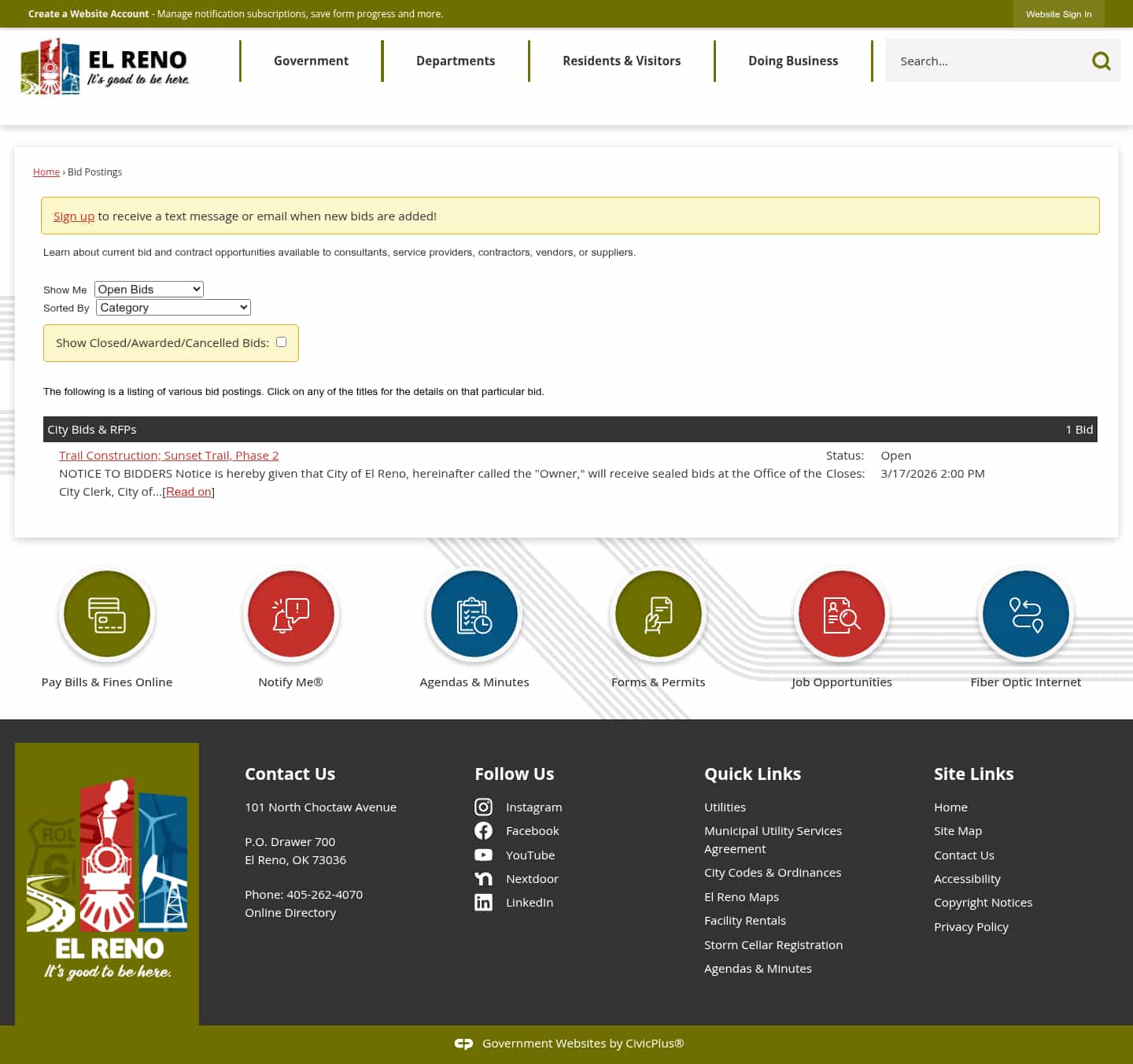1133x1064 pixels.
Task: Open the Pay Bills & Fines Online icon
Action: [107, 614]
